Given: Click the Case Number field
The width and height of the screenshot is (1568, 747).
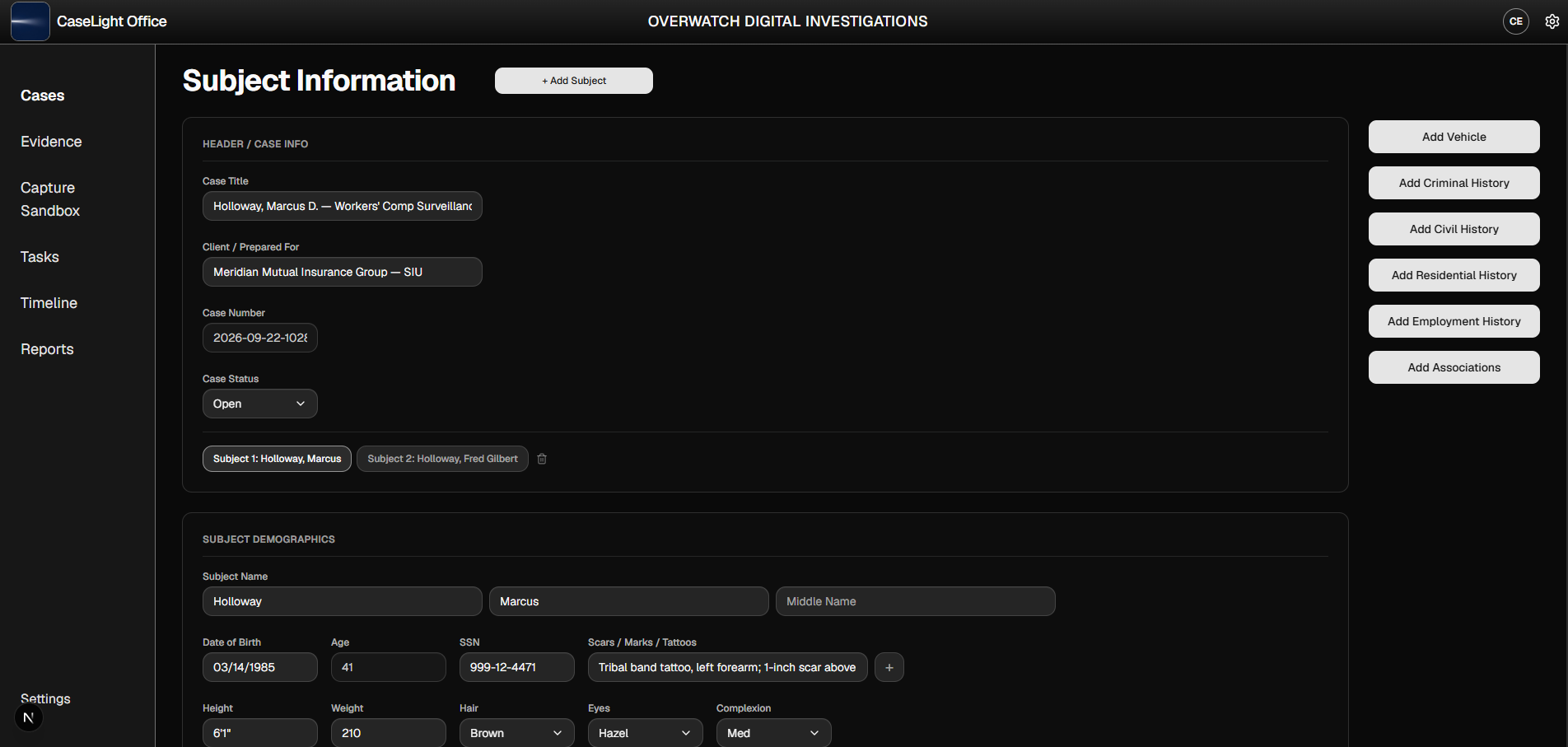Looking at the screenshot, I should click(x=260, y=338).
